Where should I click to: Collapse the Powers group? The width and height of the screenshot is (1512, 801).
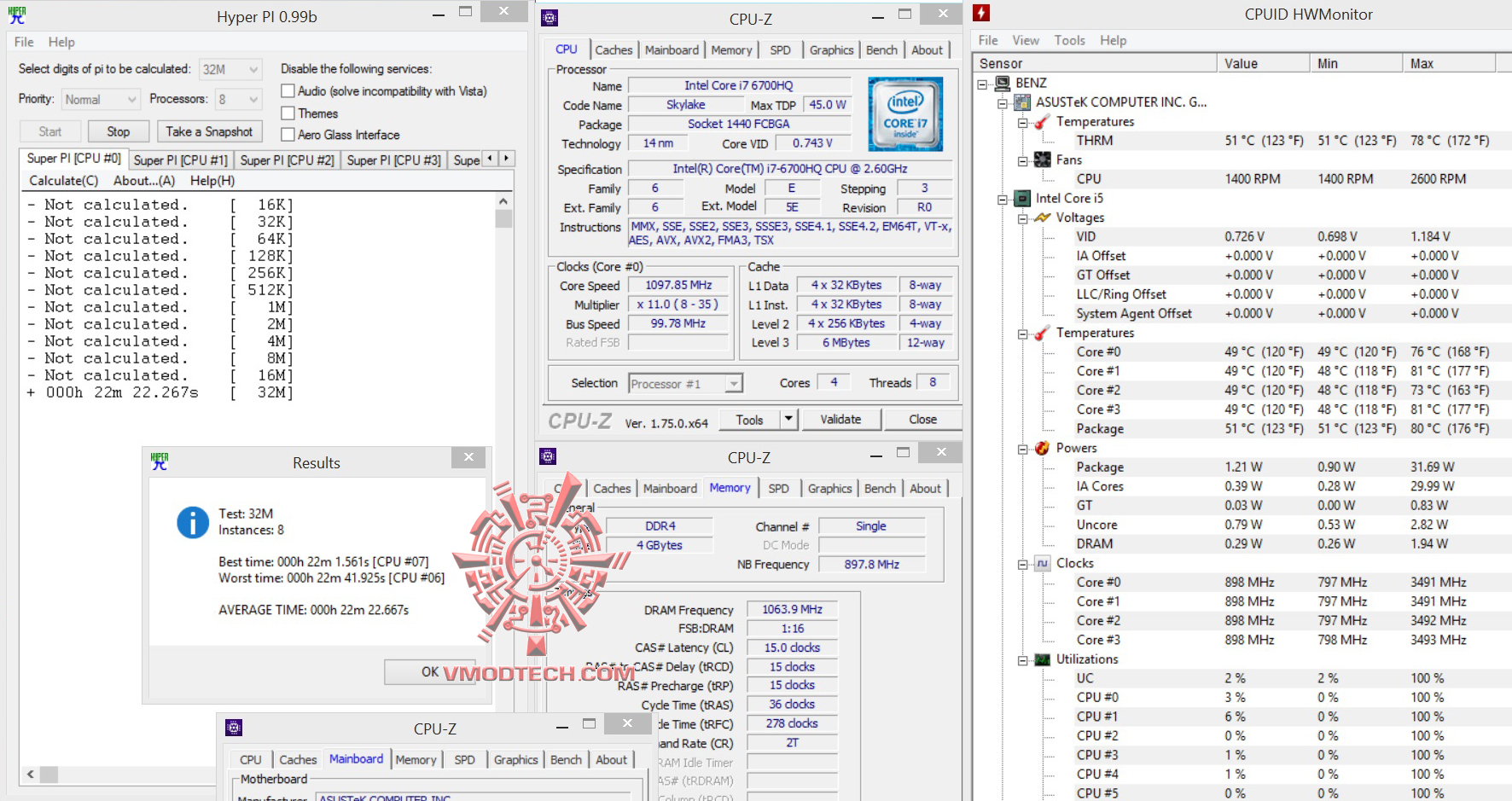click(x=1022, y=449)
